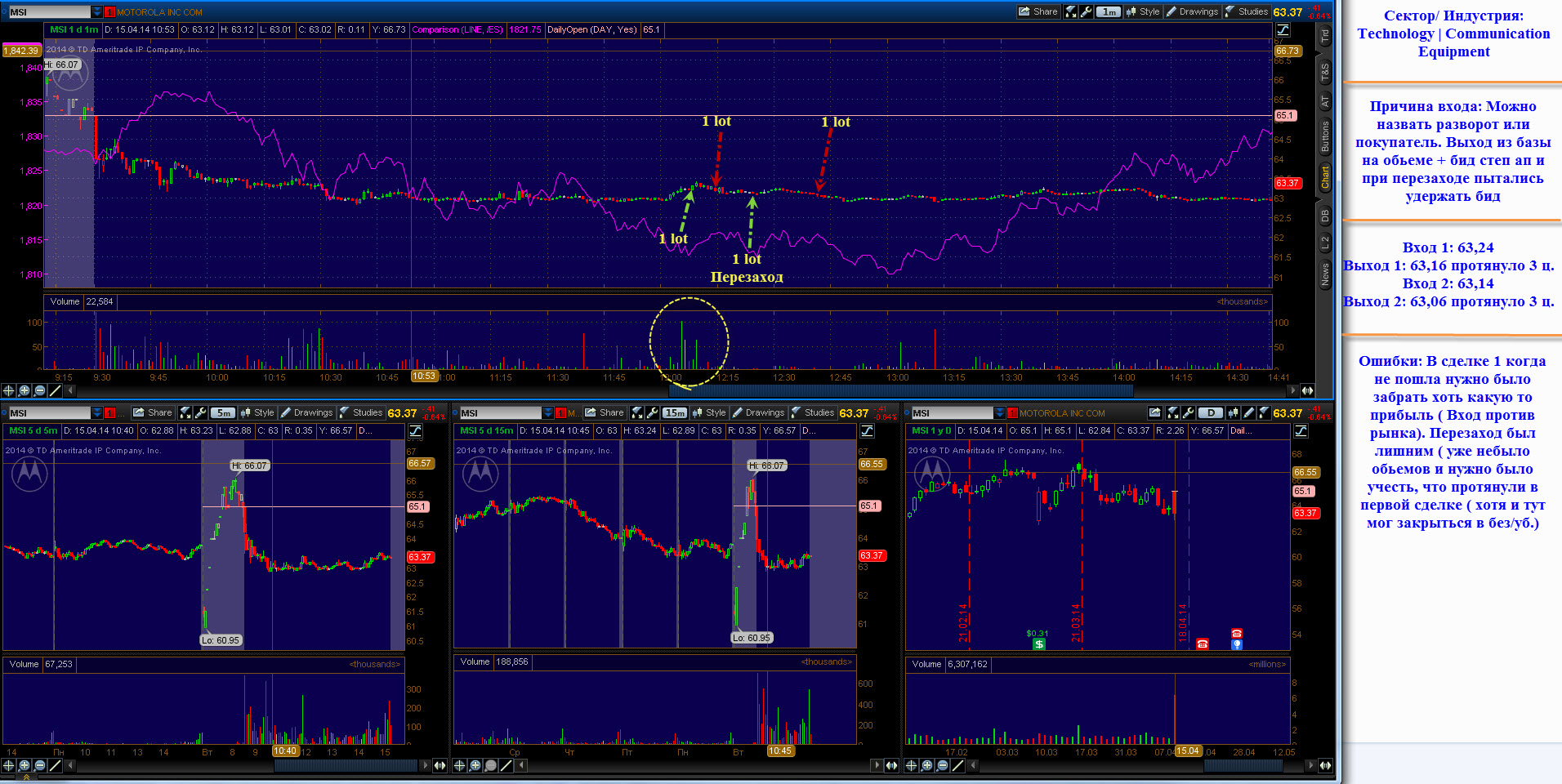Click red earnings phone icon near 18.04.14
The height and width of the screenshot is (784, 1562).
pyautogui.click(x=1202, y=644)
